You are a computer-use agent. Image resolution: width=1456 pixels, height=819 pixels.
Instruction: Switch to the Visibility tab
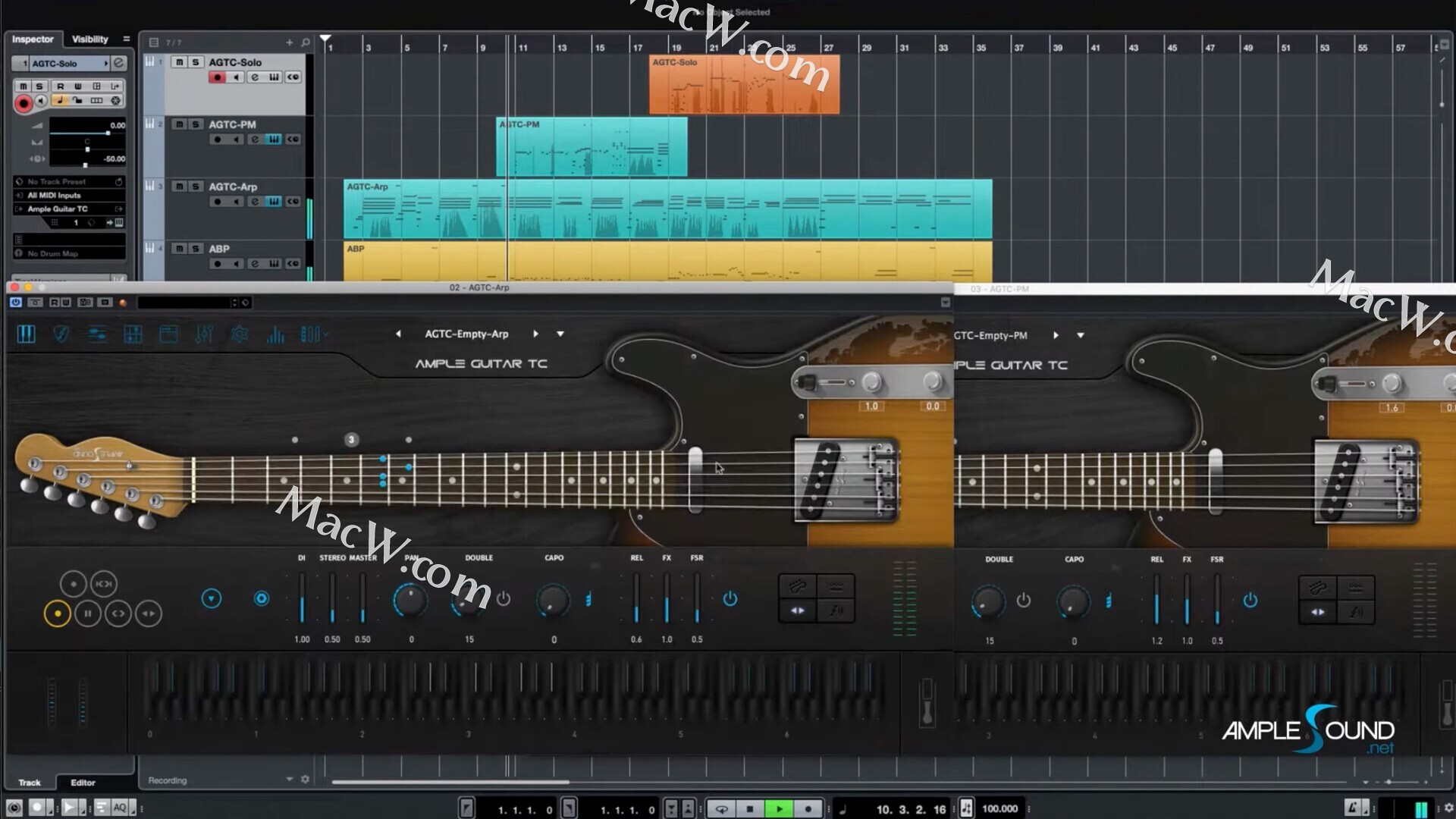coord(90,39)
